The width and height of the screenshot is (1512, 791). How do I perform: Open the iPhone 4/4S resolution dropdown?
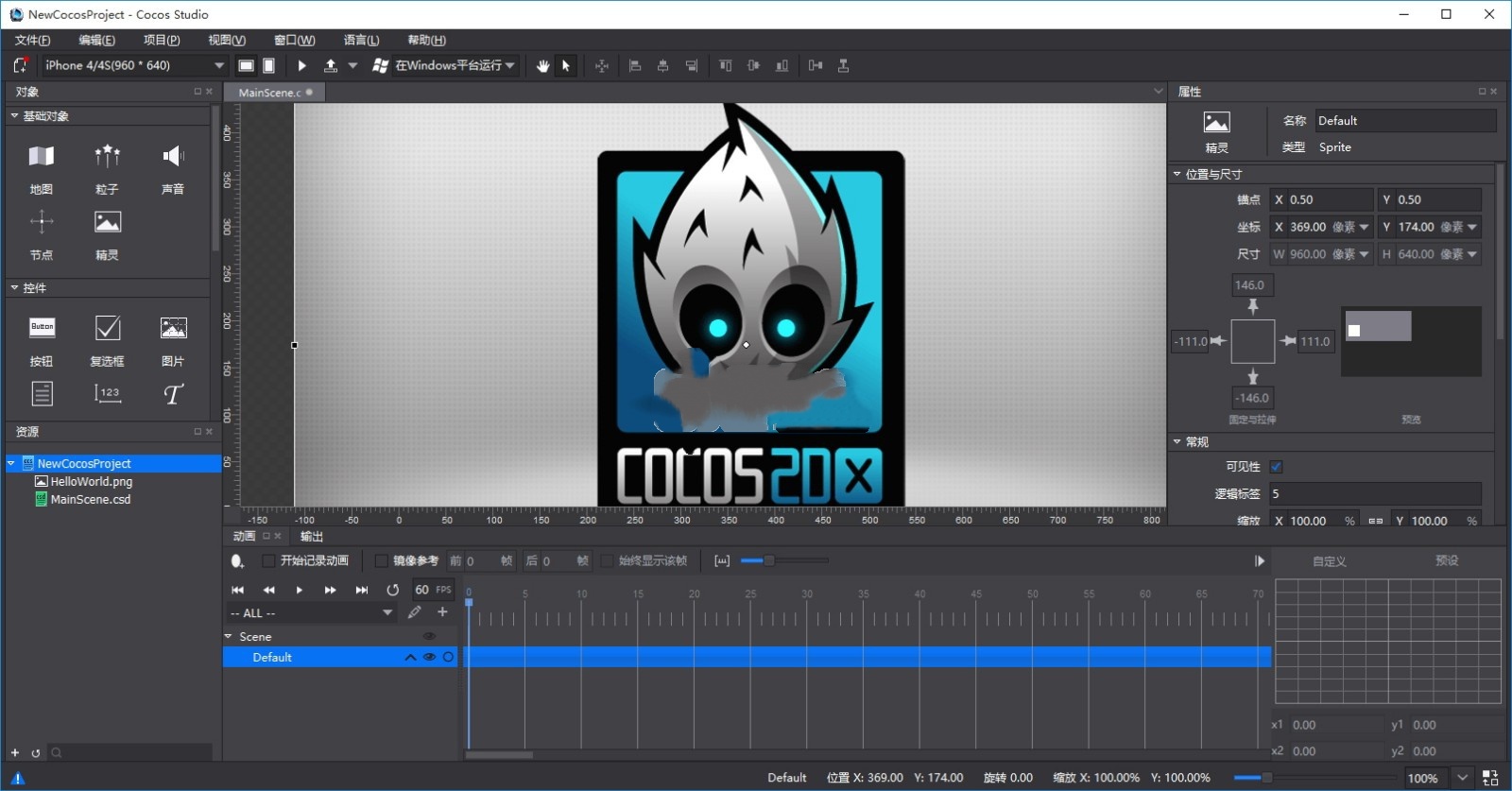click(x=218, y=65)
